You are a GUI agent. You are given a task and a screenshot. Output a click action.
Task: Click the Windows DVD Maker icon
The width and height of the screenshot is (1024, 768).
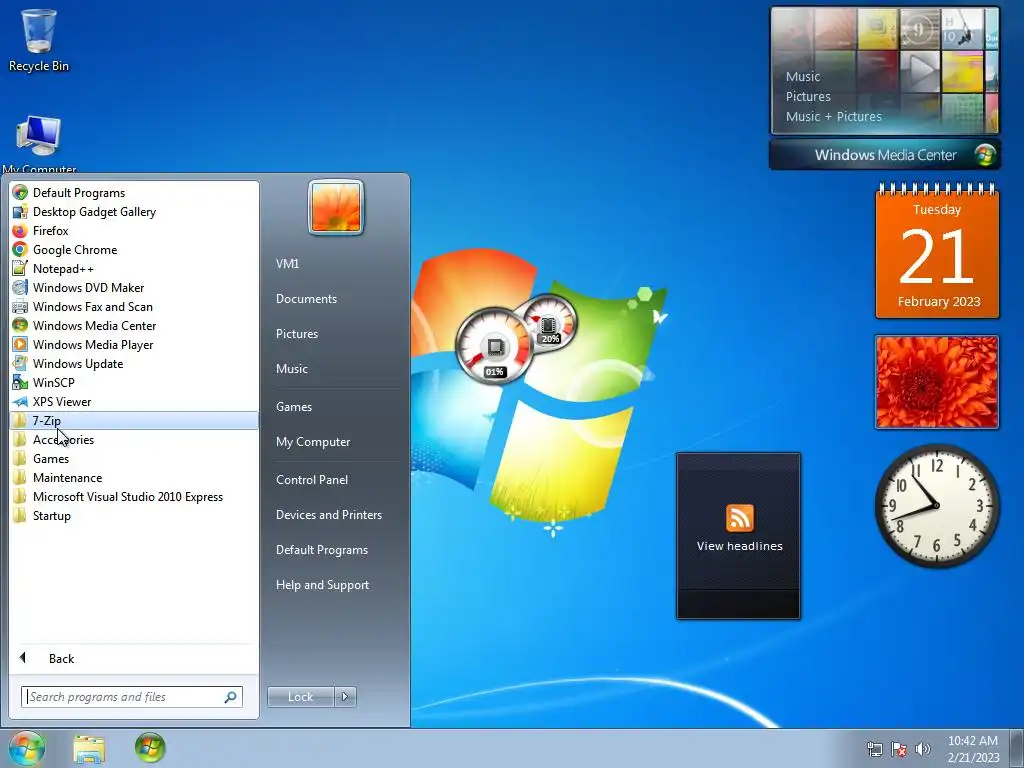pos(20,287)
